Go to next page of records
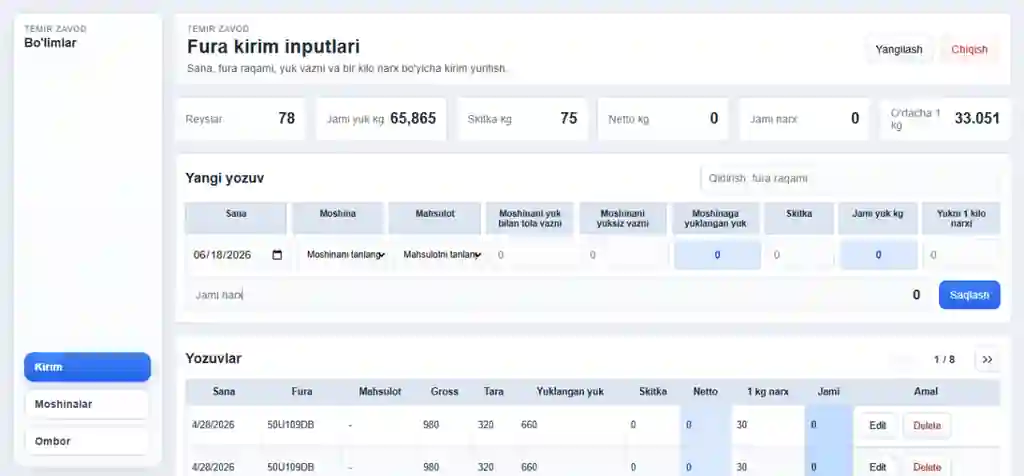This screenshot has height=476, width=1024. [987, 360]
